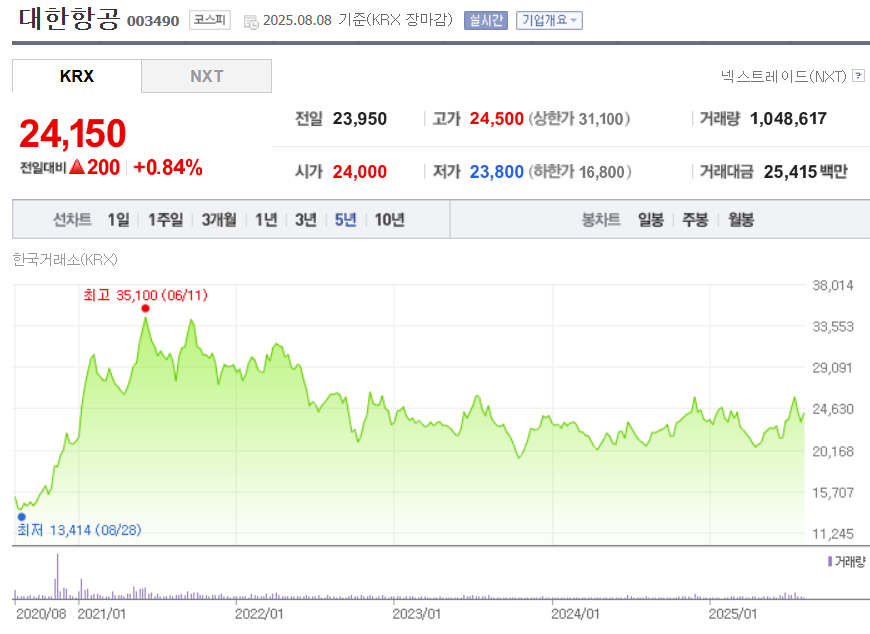Select the 10년 line chart period

(x=390, y=220)
